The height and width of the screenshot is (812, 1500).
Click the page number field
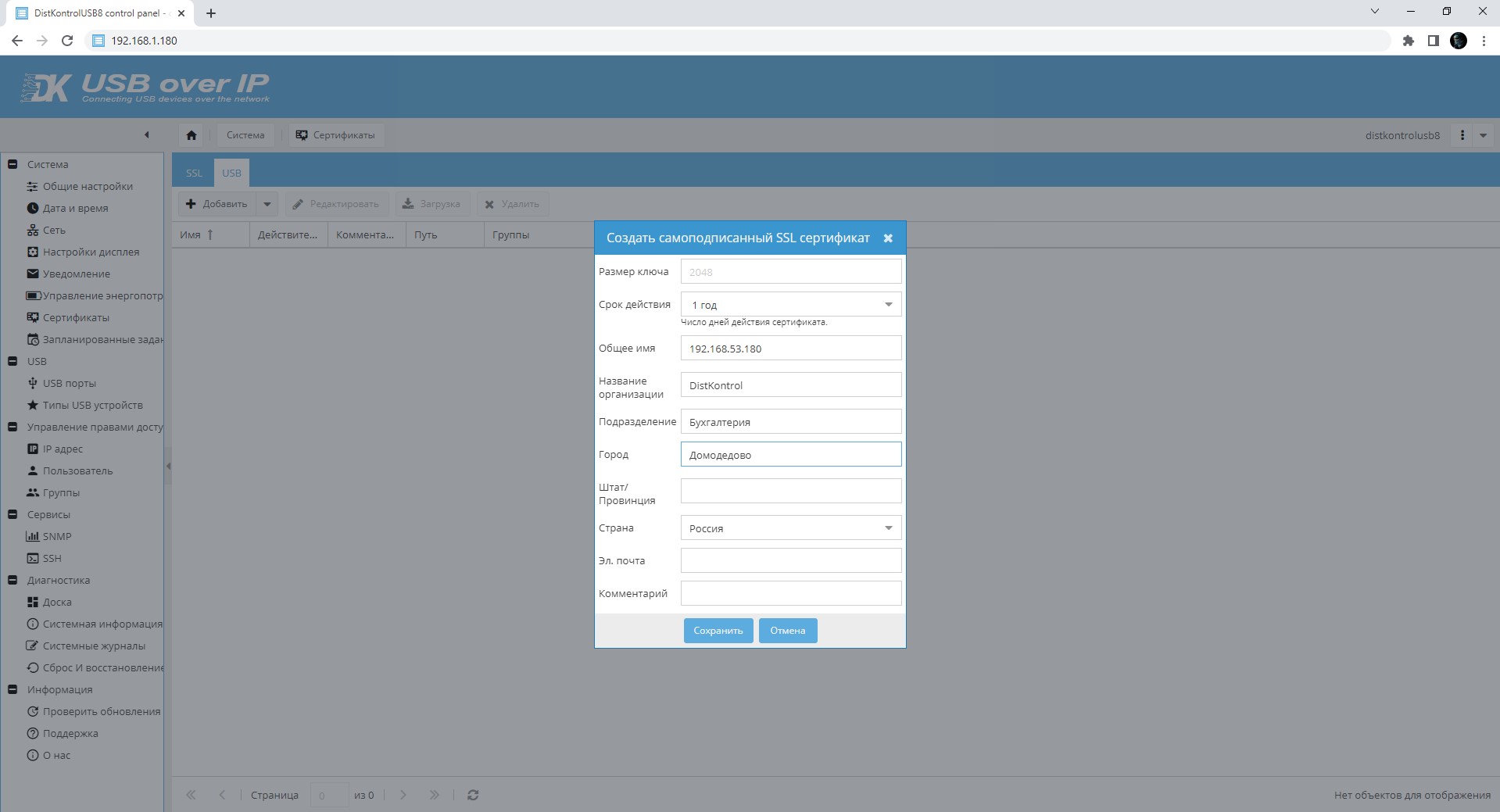(329, 796)
